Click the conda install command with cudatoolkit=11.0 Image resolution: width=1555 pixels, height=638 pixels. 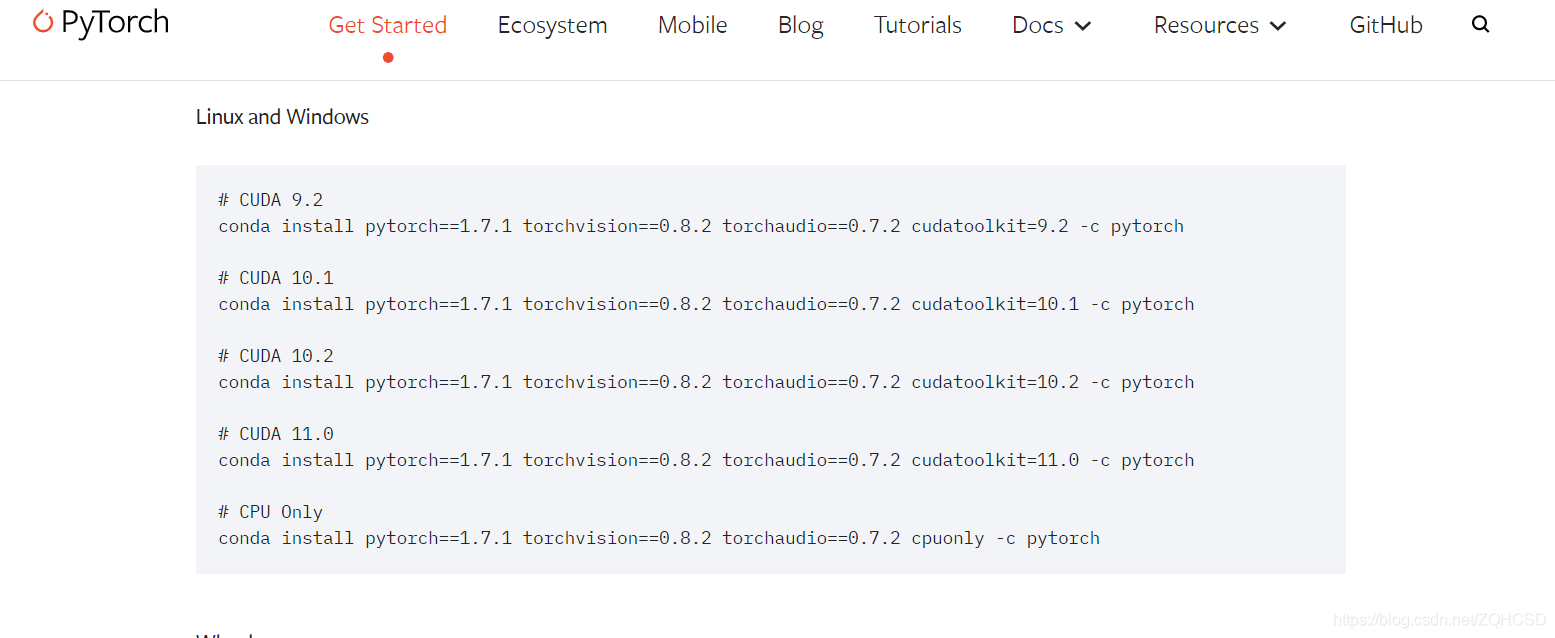coord(706,460)
